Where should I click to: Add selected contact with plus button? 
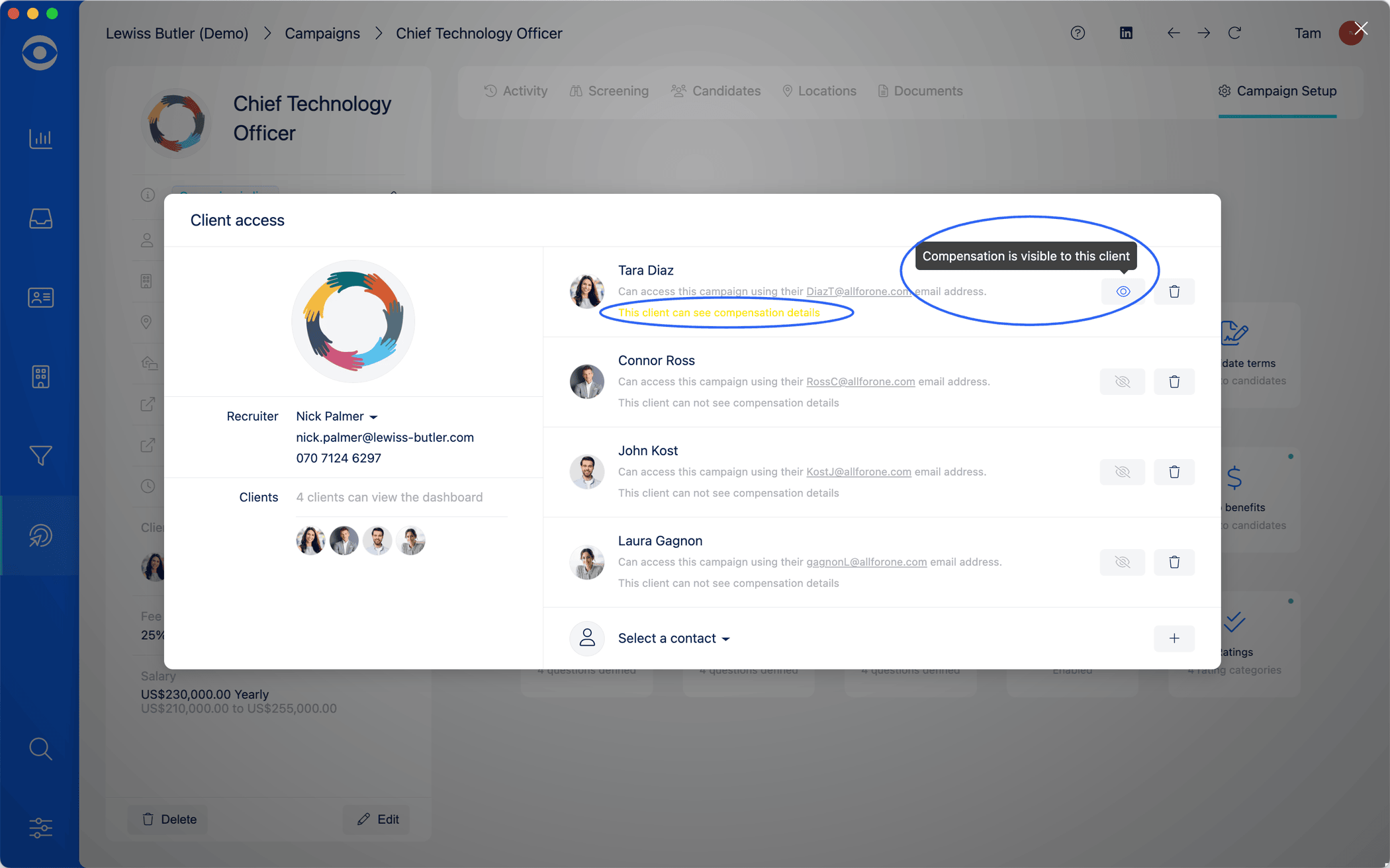tap(1174, 638)
